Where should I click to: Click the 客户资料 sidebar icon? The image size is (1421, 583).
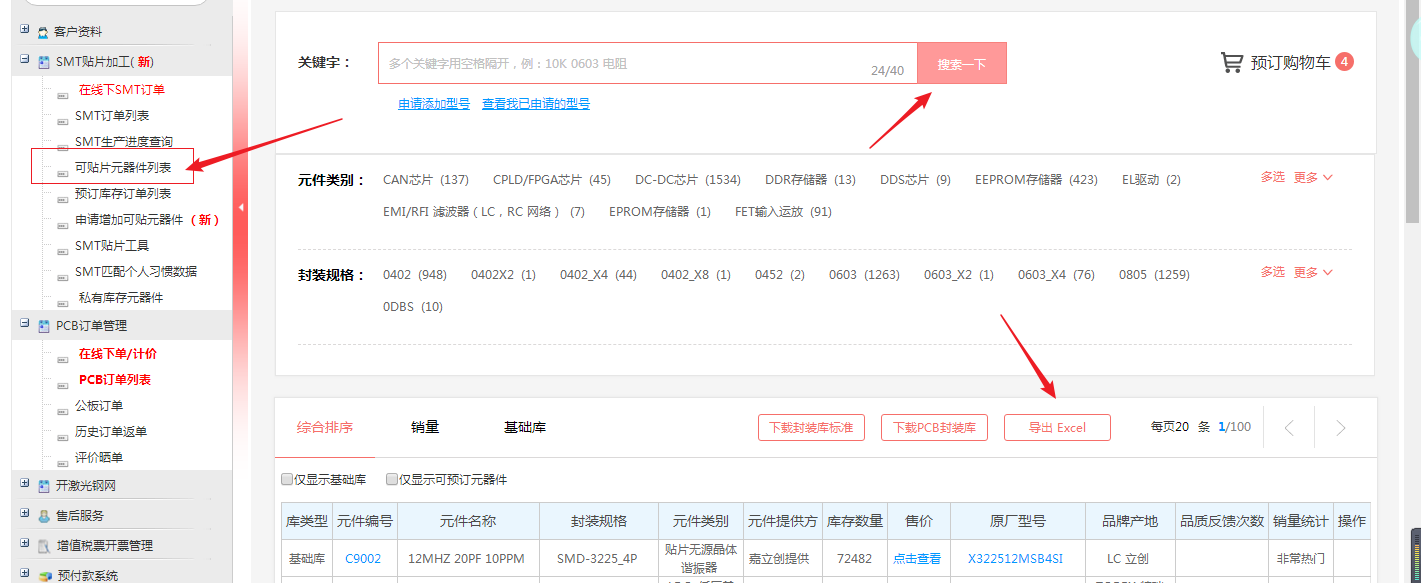click(x=44, y=32)
